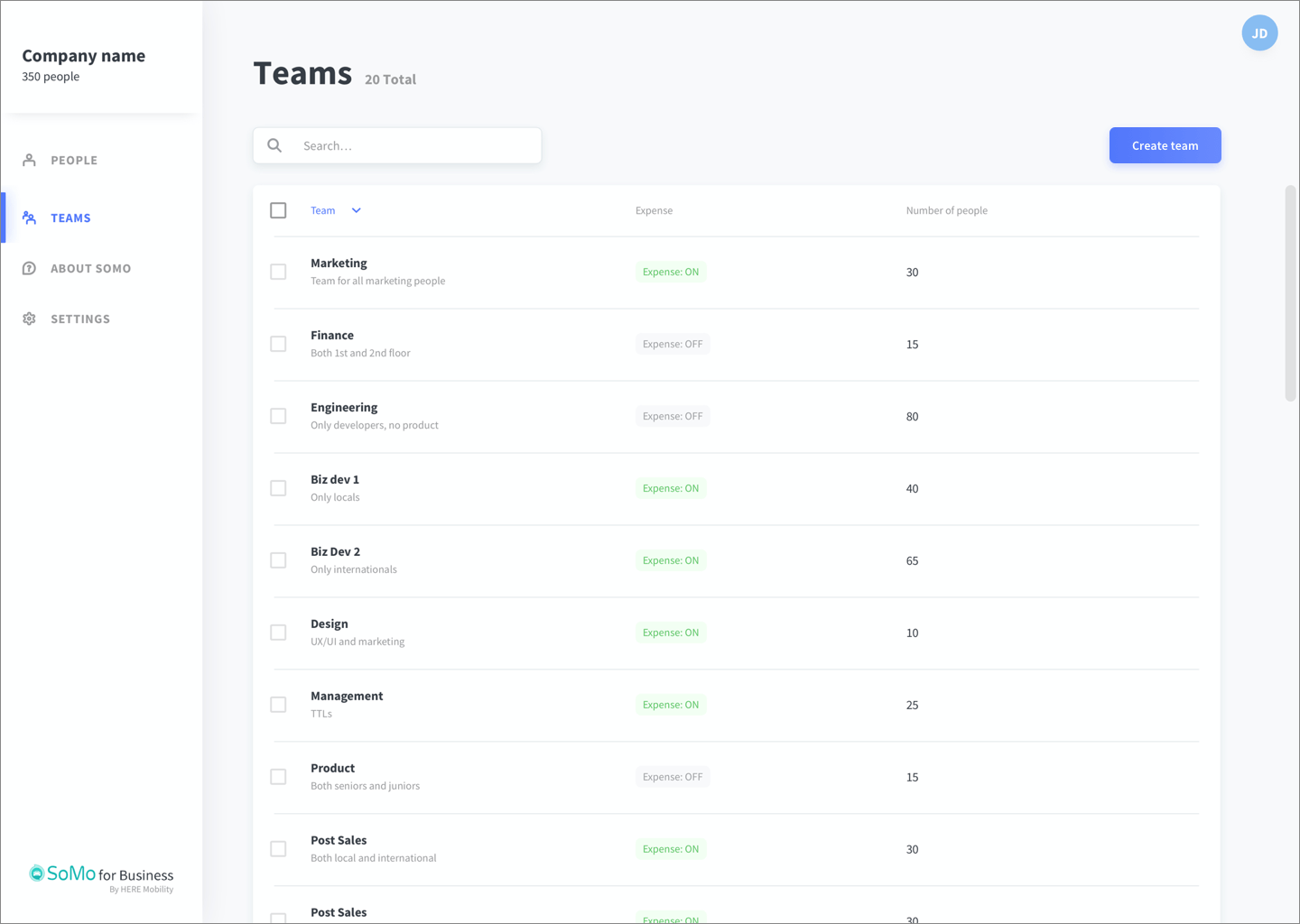Viewport: 1300px width, 924px height.
Task: Click Product's Expense: OFF badge
Action: tap(673, 777)
